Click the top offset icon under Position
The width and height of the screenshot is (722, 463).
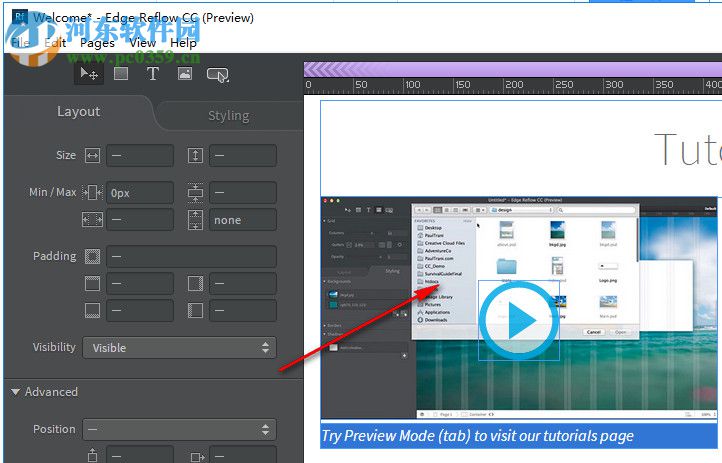click(x=92, y=456)
